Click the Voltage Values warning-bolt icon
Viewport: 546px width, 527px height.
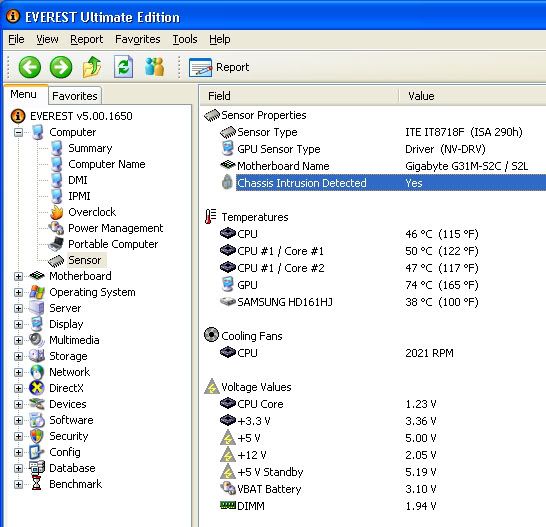211,387
